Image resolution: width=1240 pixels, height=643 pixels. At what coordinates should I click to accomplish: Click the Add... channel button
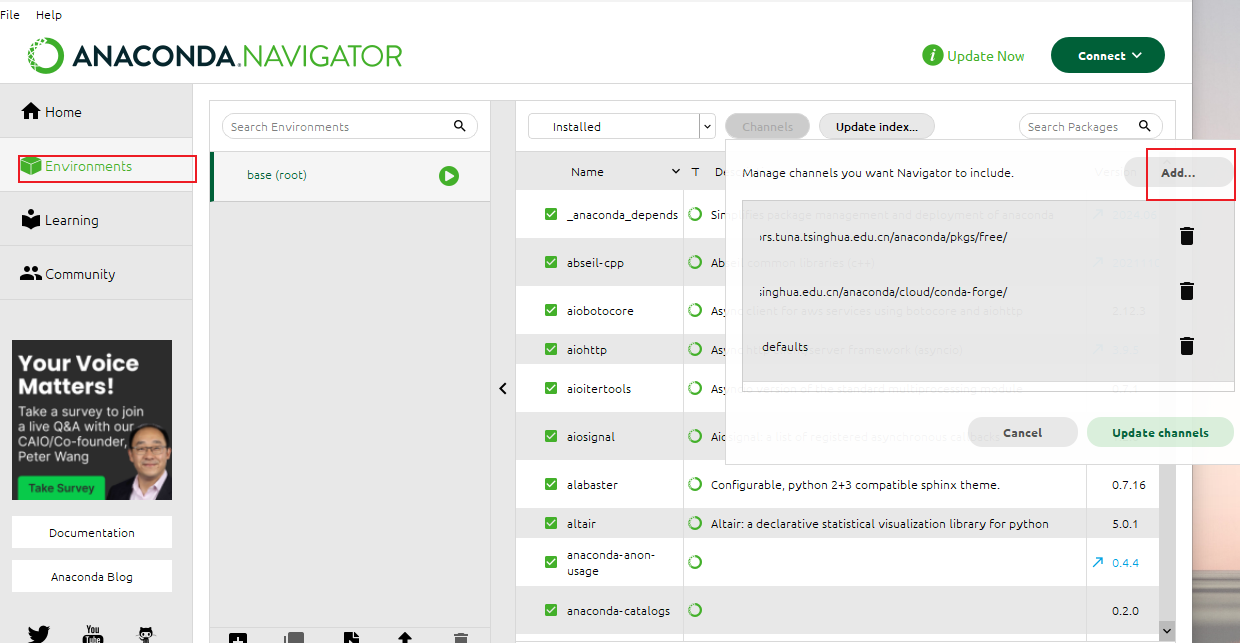(1178, 172)
